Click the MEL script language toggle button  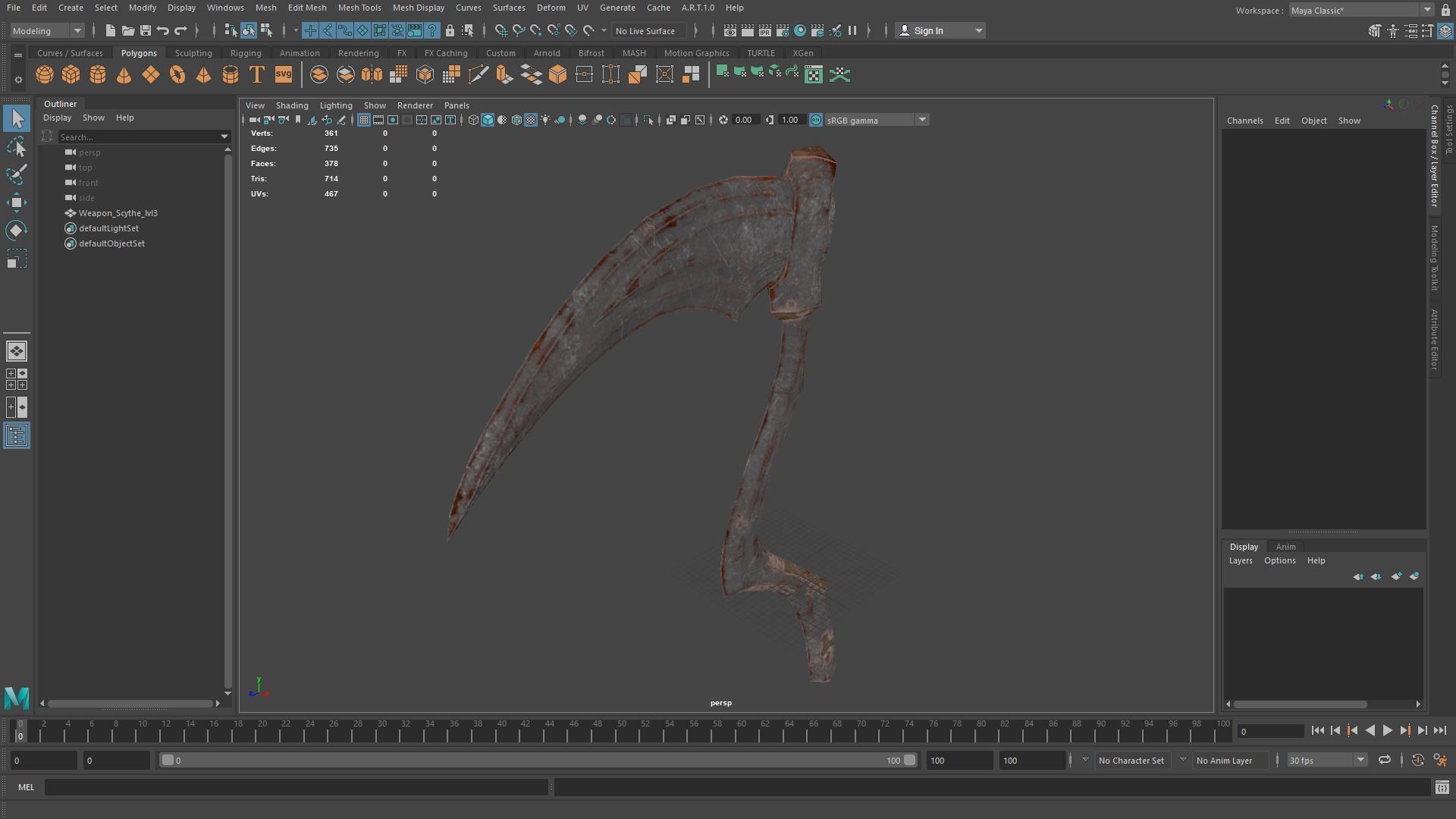[27, 787]
